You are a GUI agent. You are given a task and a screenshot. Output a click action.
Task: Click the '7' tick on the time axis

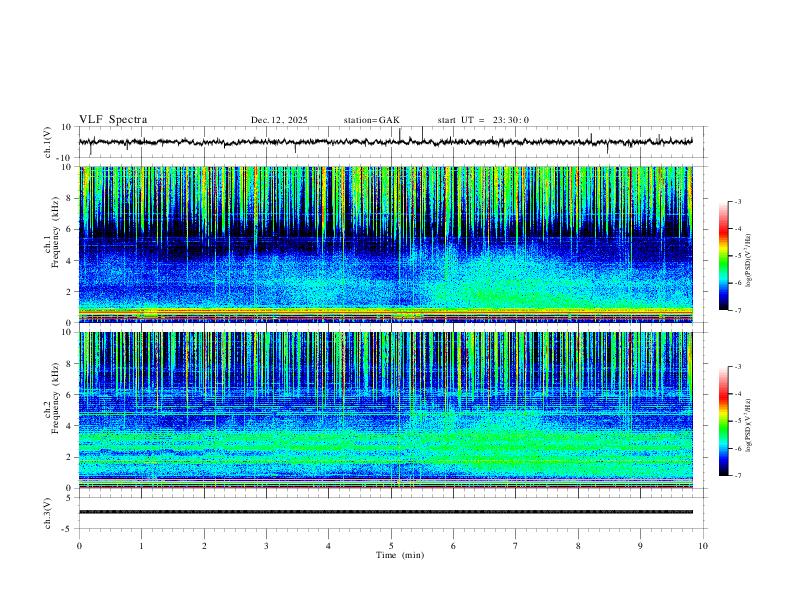coord(516,546)
